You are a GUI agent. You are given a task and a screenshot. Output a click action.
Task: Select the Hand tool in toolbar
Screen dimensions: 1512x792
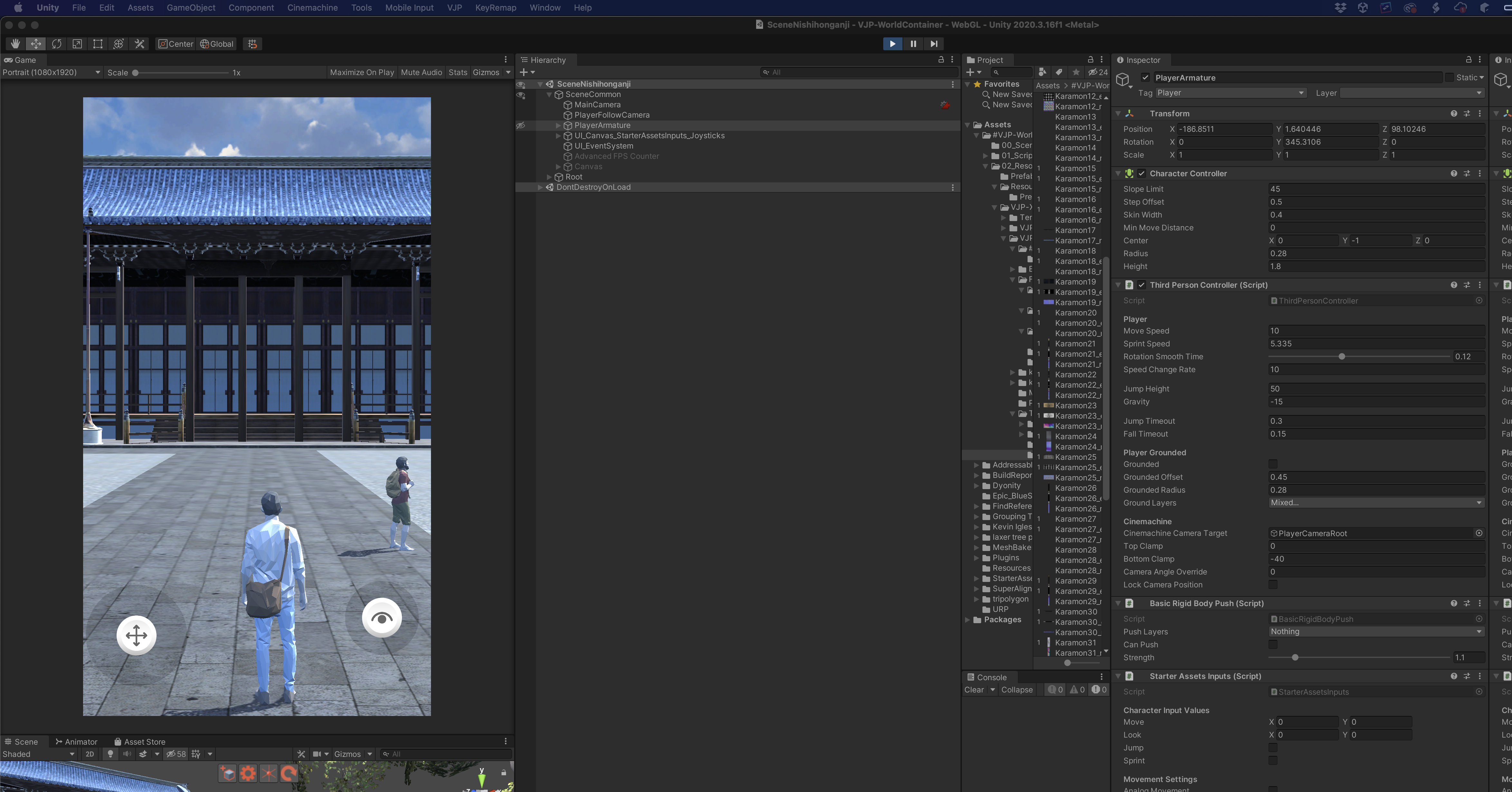15,43
